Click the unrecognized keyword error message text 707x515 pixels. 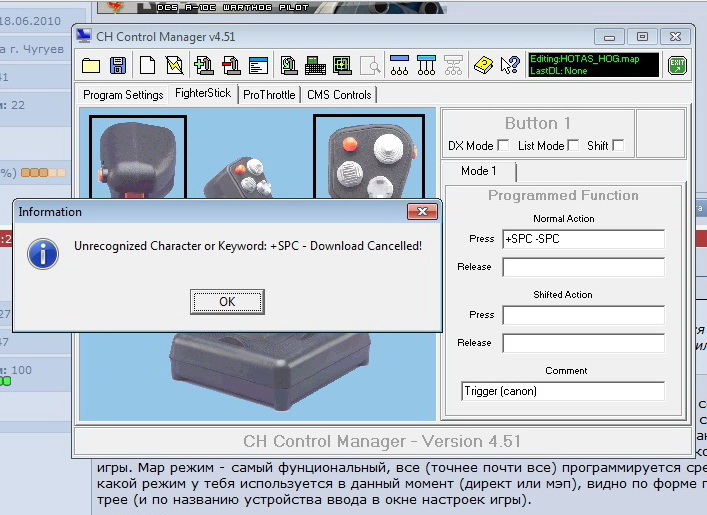(x=248, y=246)
